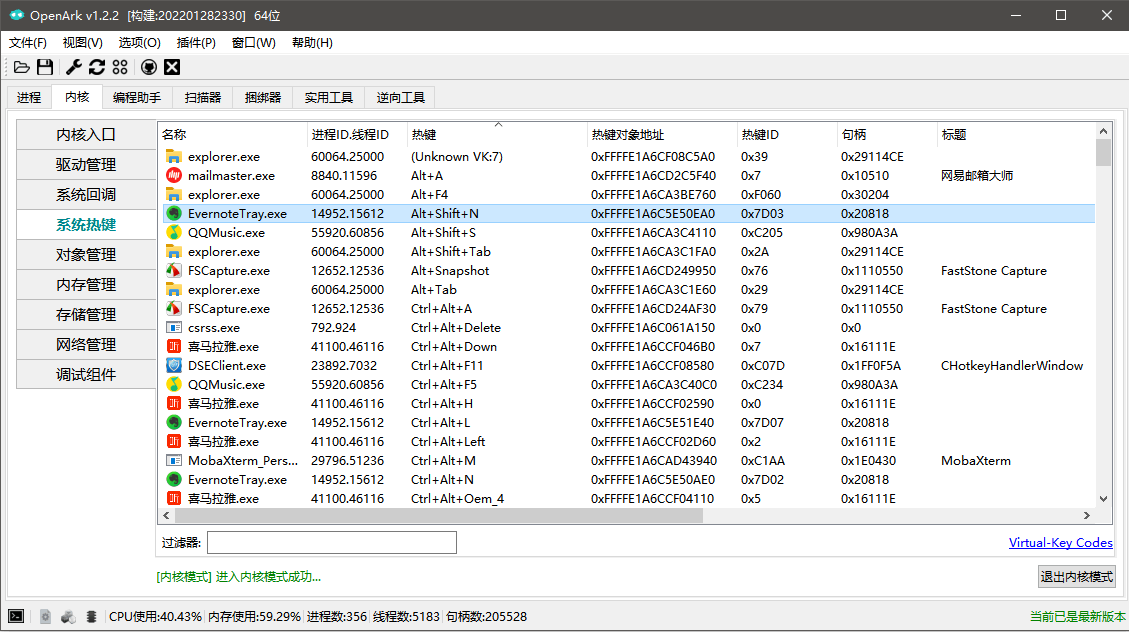The height and width of the screenshot is (632, 1129).
Task: Select 调试组件 in the sidebar
Action: click(86, 374)
